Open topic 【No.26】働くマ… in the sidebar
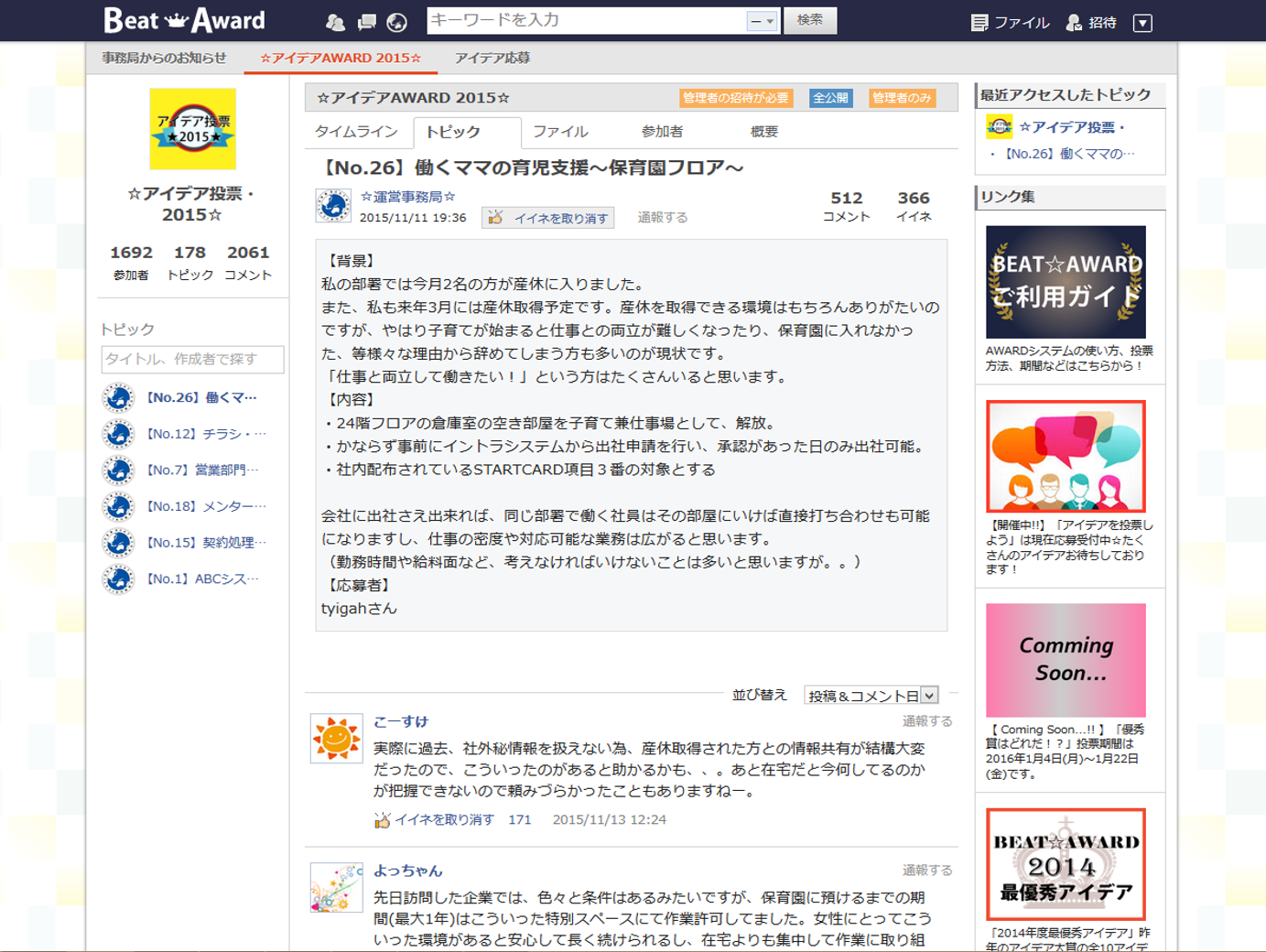The width and height of the screenshot is (1266, 952). pos(201,397)
